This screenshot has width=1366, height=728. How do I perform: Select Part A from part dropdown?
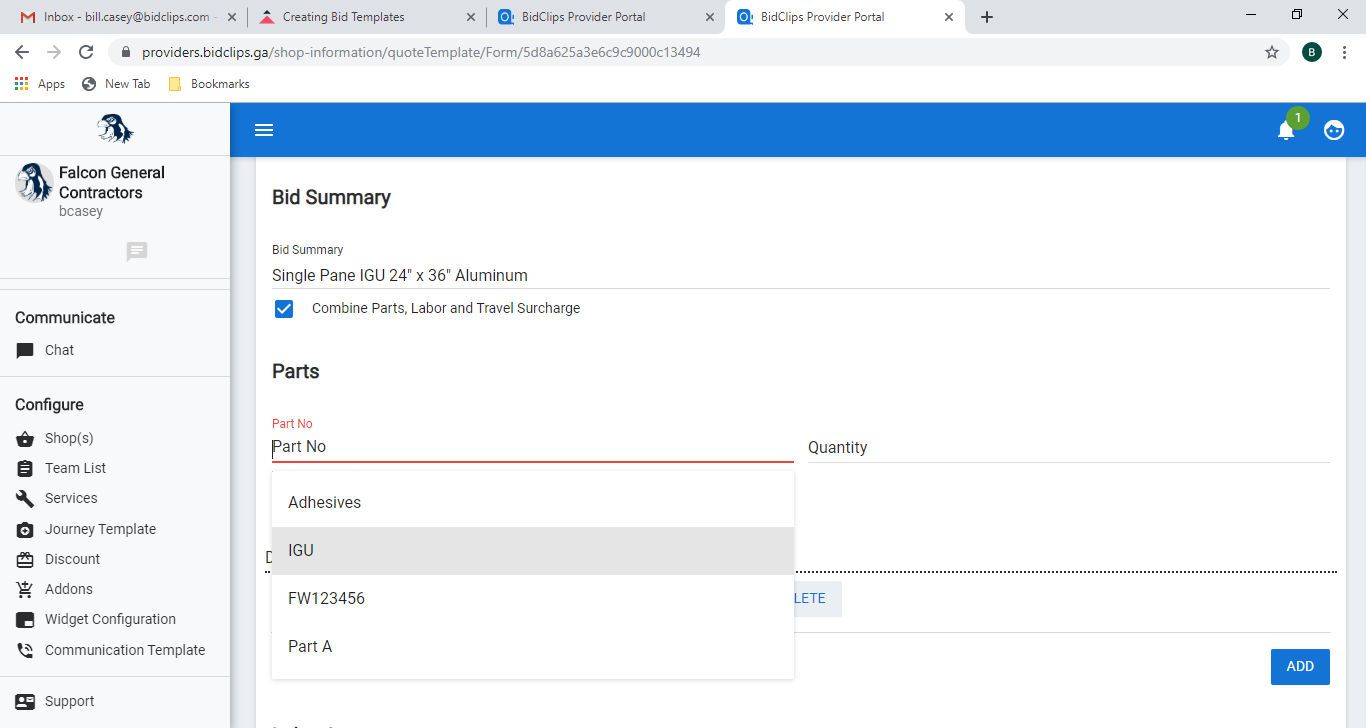point(533,646)
